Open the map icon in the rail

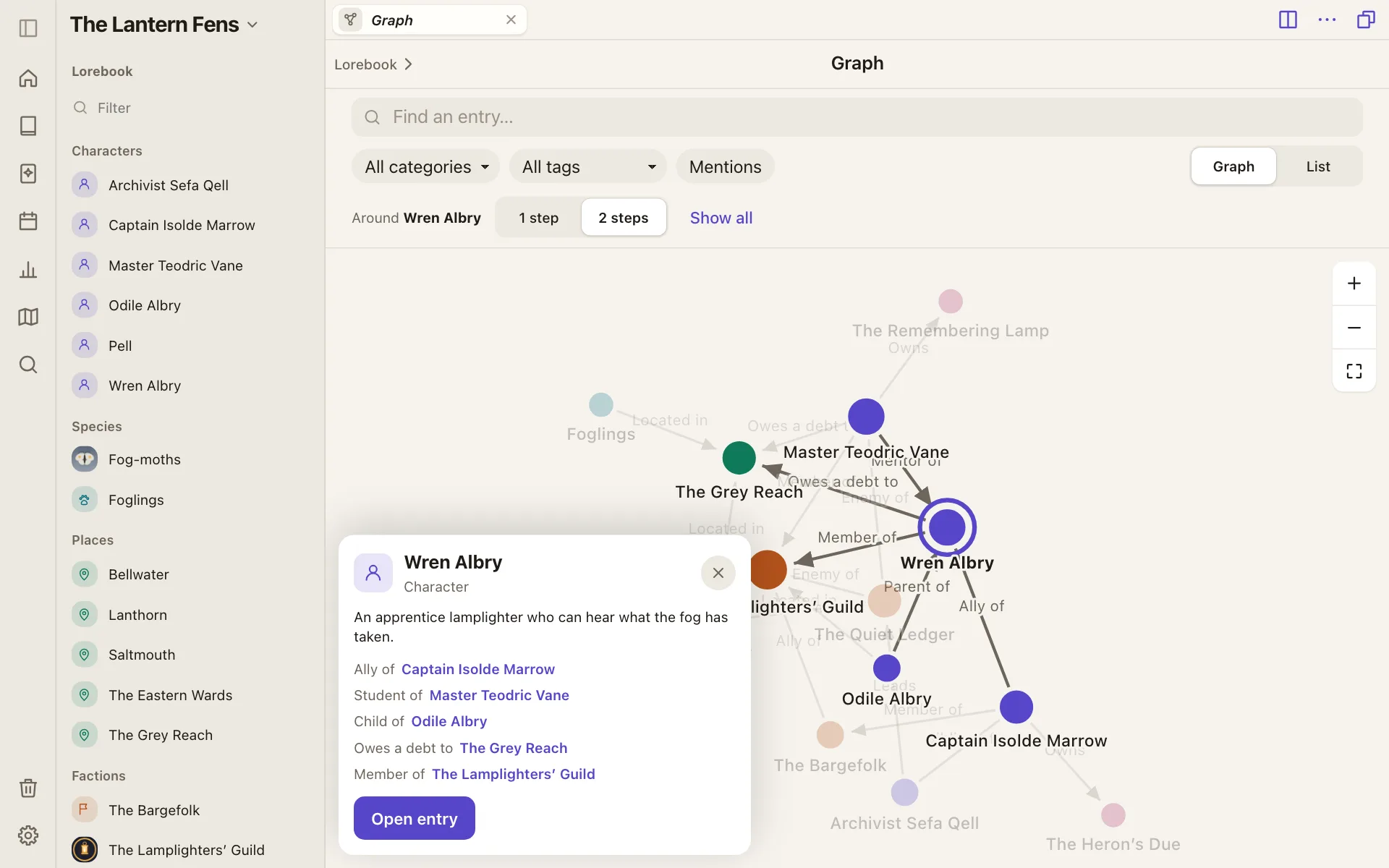tap(28, 317)
